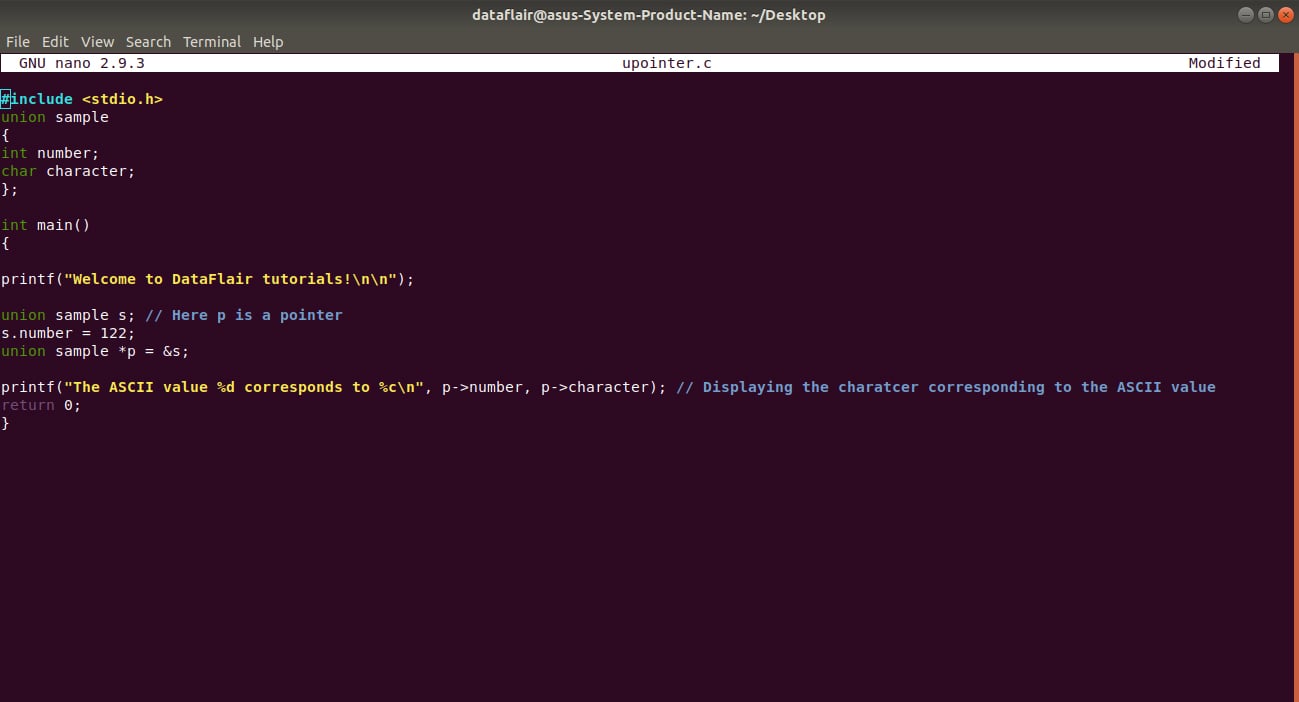Place cursor on 'char character;' line
Screen dimensions: 1299x702
click(68, 171)
